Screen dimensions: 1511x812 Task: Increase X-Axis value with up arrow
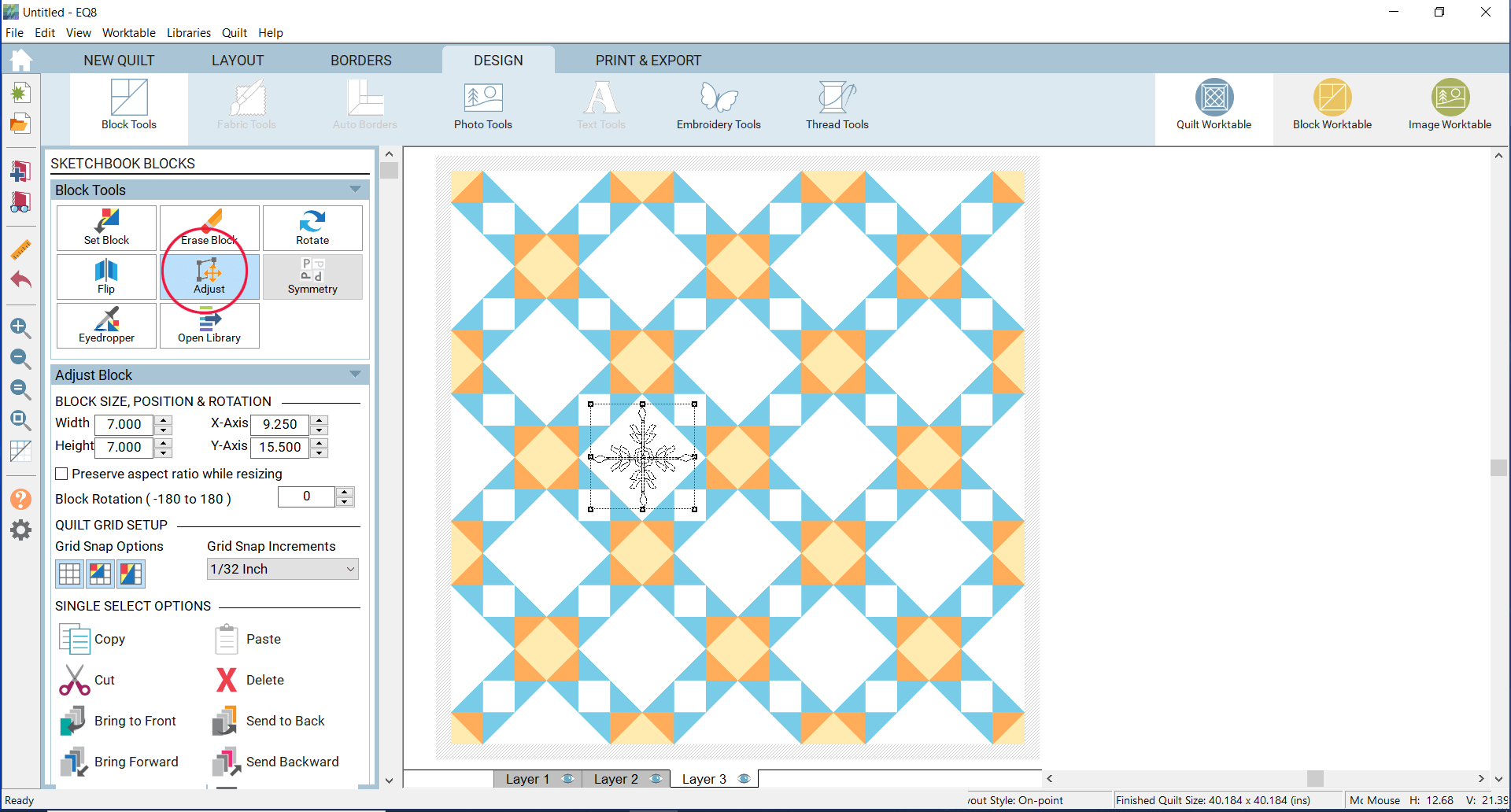(320, 419)
